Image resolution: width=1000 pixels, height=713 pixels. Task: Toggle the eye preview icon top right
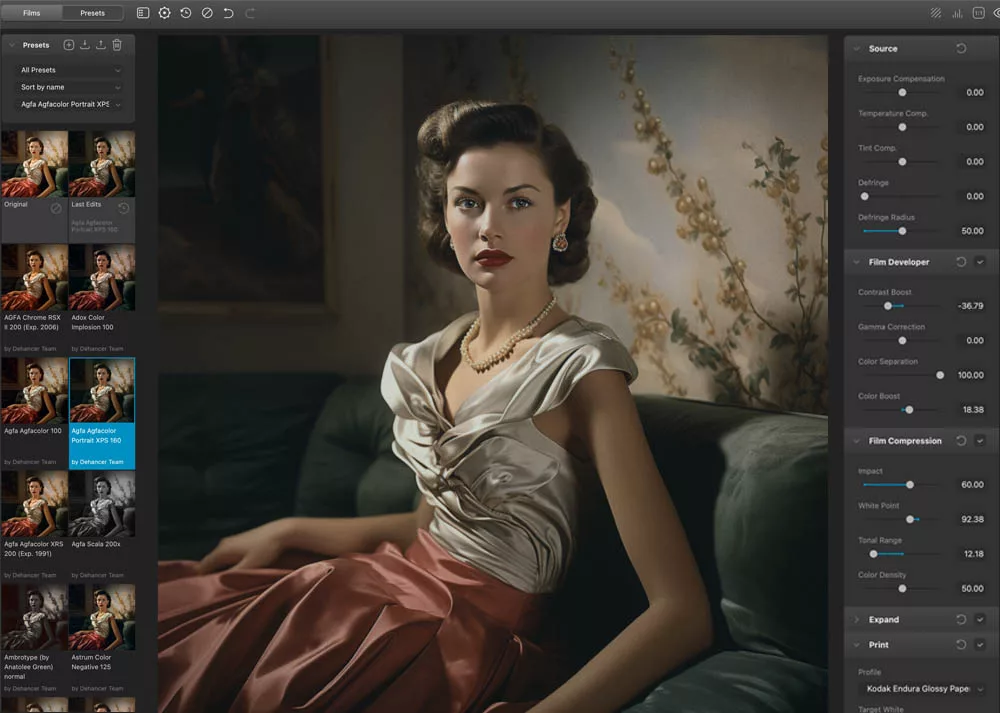997,13
